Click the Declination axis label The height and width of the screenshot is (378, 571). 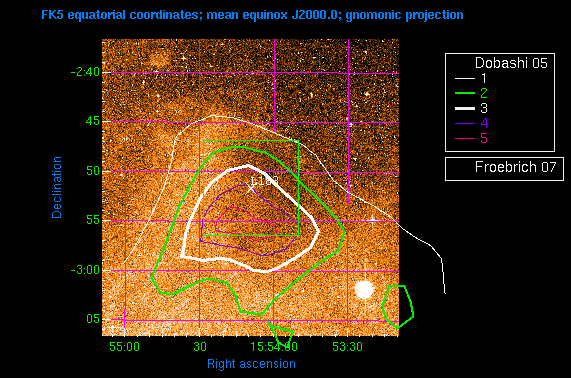pos(56,188)
